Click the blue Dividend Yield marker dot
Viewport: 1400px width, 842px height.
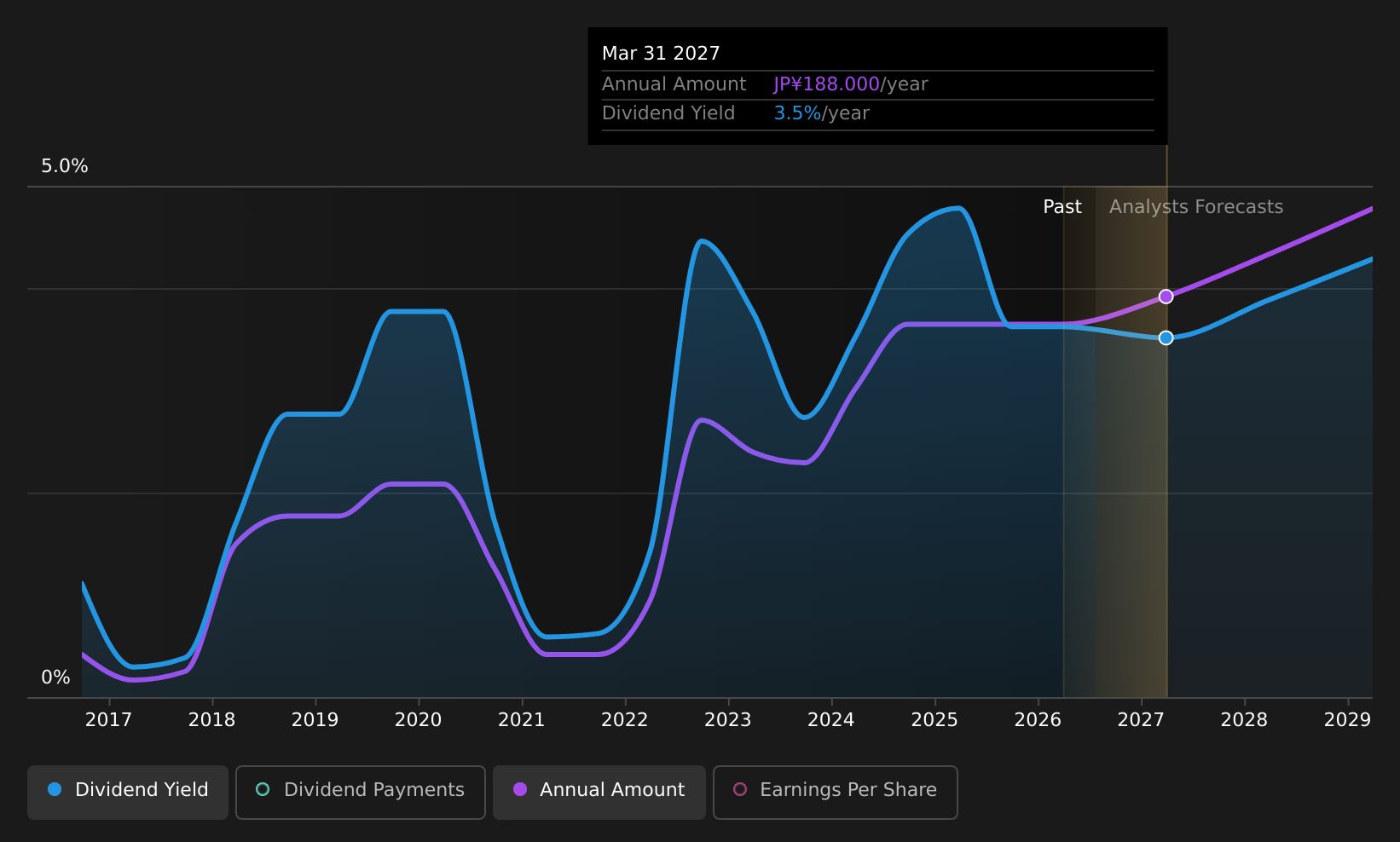coord(1166,337)
